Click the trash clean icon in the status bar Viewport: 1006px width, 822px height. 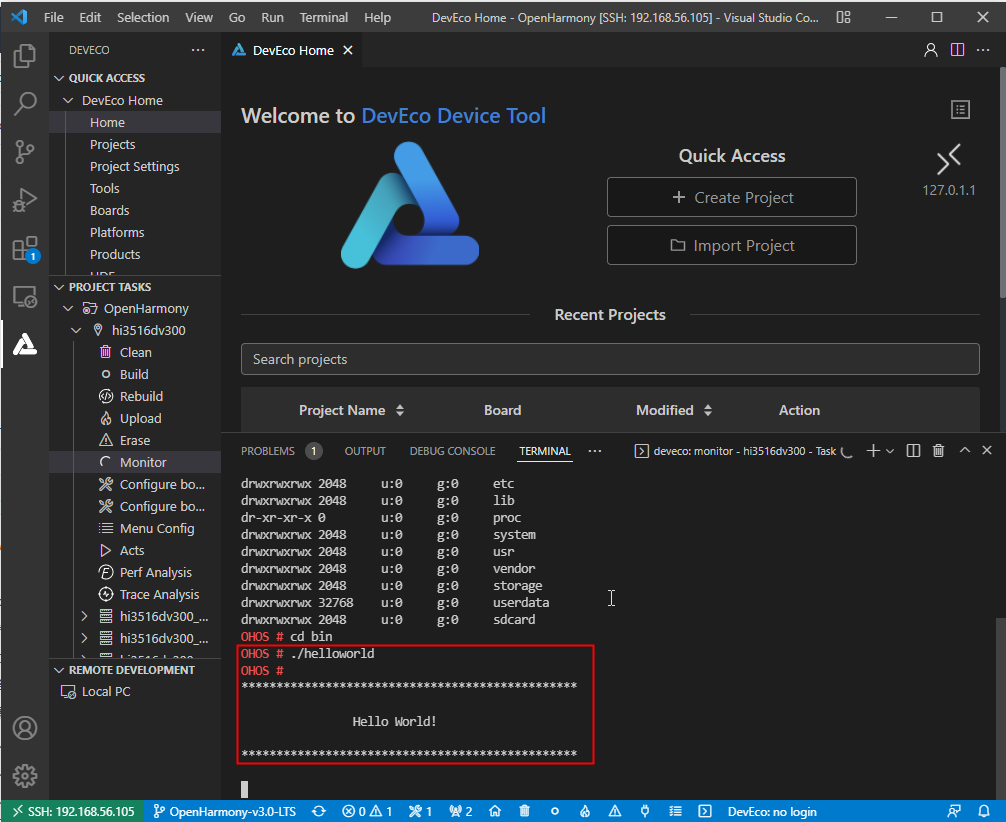[524, 811]
